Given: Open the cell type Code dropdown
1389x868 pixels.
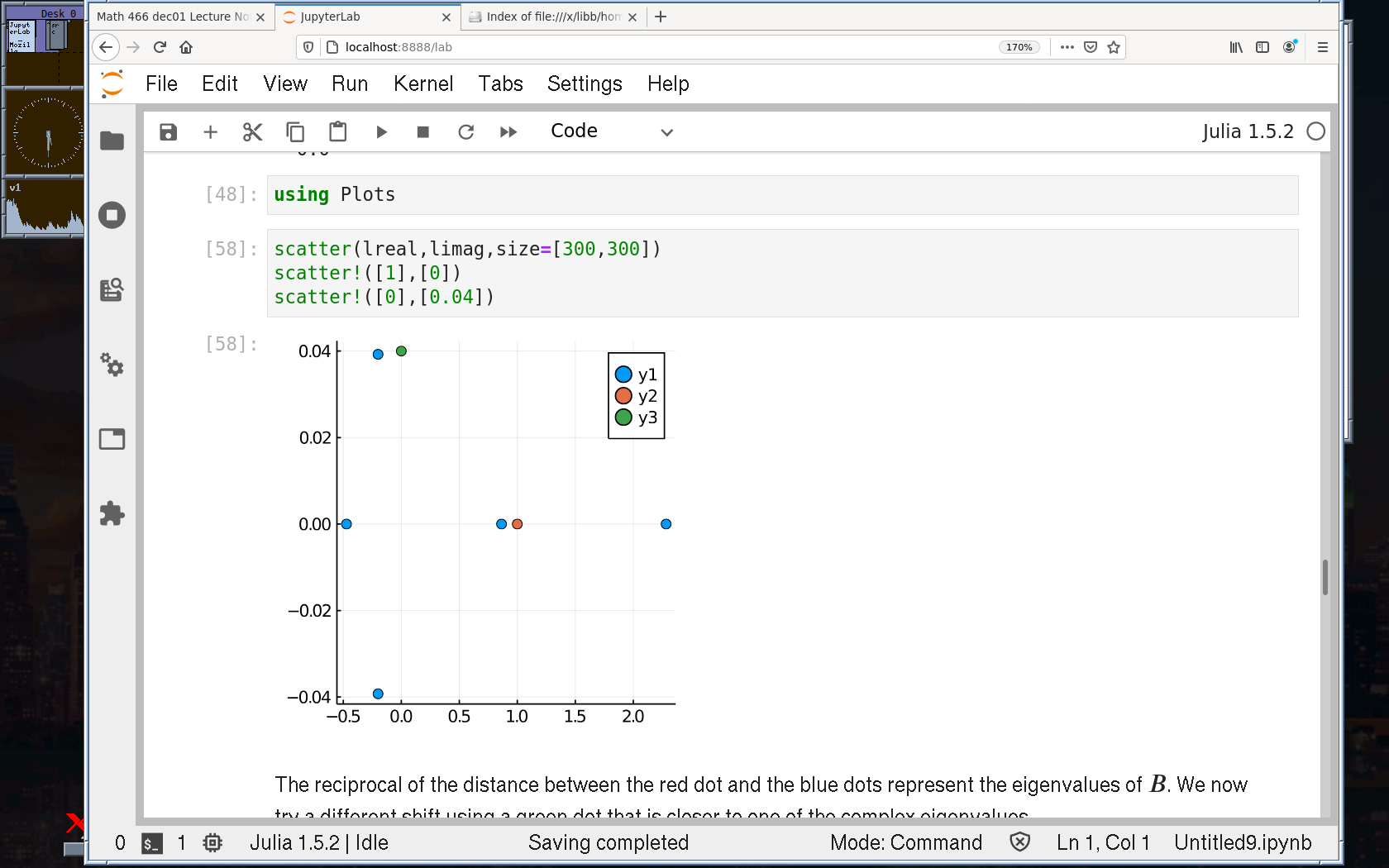Looking at the screenshot, I should point(611,132).
